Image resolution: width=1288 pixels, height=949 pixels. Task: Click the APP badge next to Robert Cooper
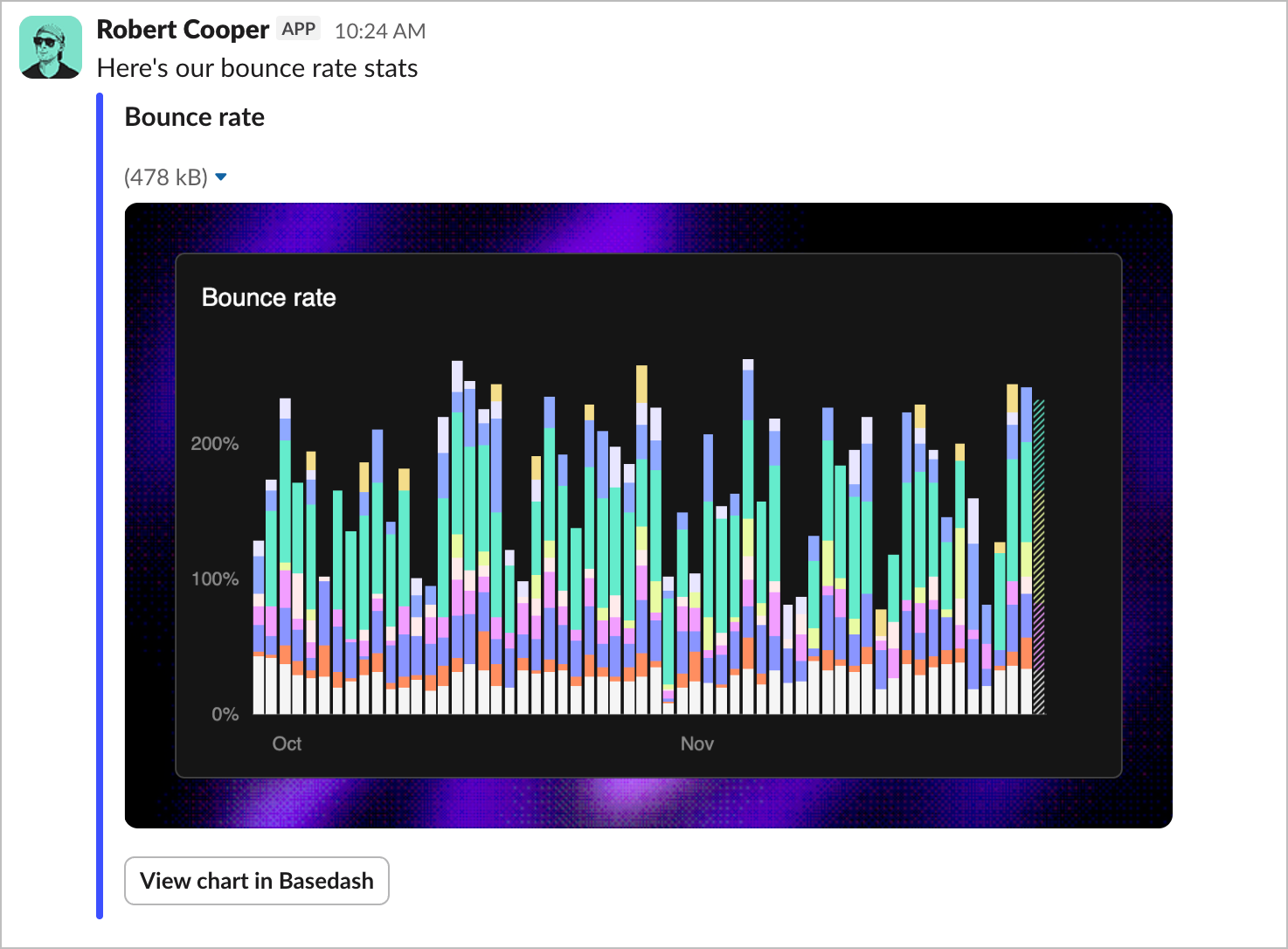[298, 28]
